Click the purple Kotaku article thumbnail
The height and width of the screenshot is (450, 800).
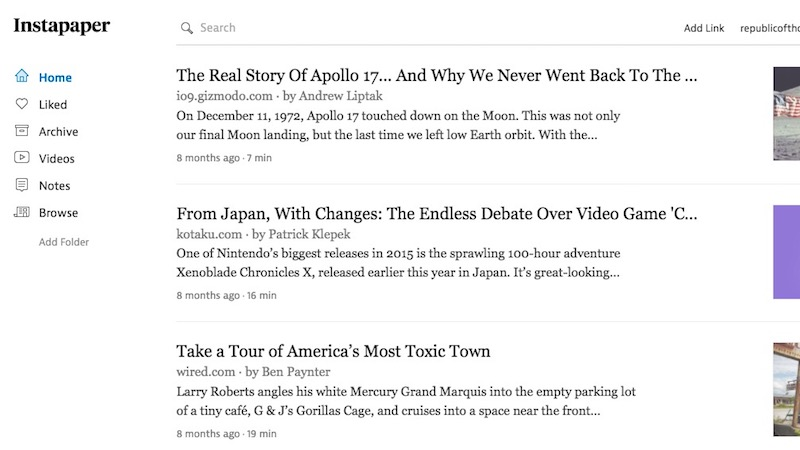[x=786, y=252]
